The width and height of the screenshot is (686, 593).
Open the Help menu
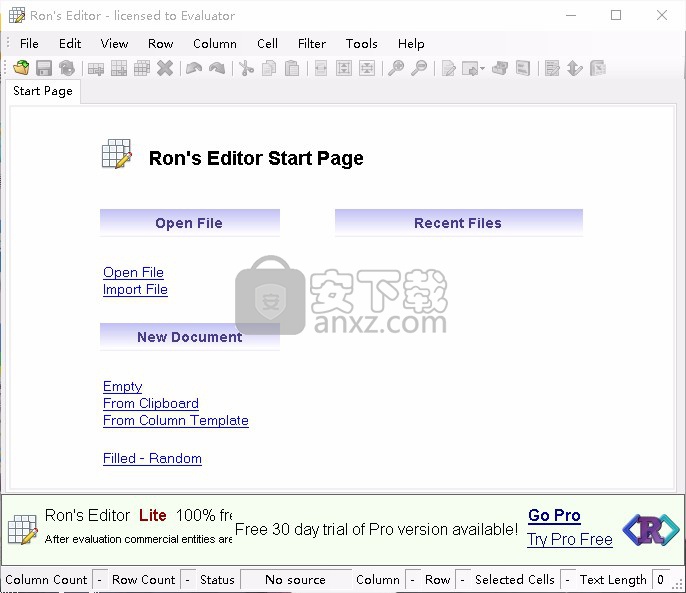click(x=411, y=44)
